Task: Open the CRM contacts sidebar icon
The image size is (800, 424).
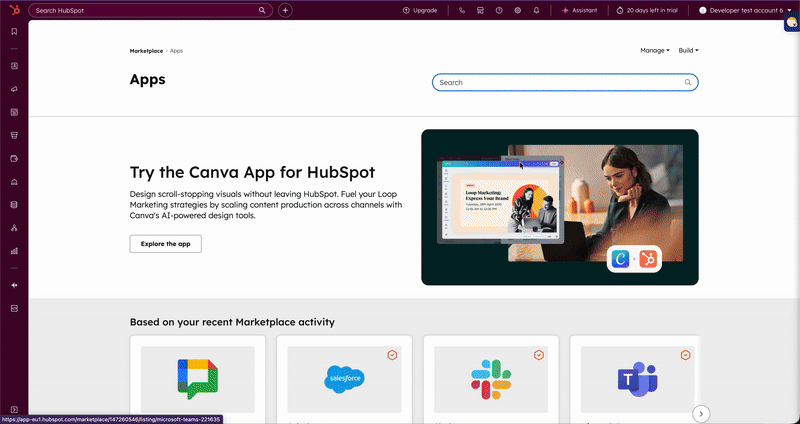Action: point(14,66)
